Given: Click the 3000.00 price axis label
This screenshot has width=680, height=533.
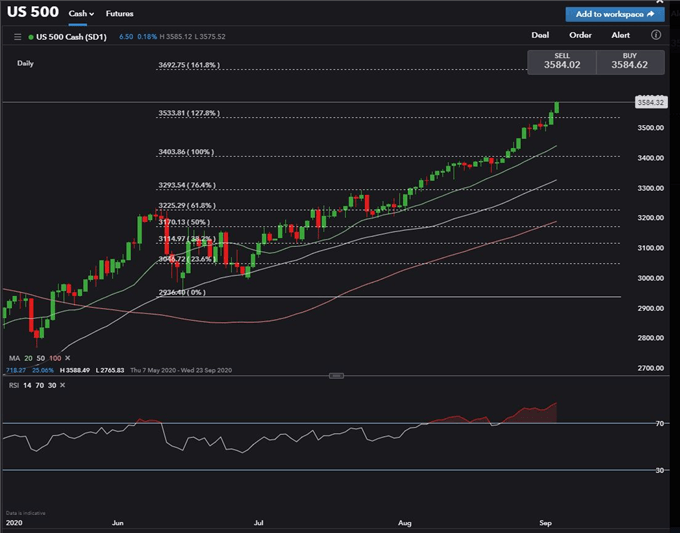Looking at the screenshot, I should [651, 278].
